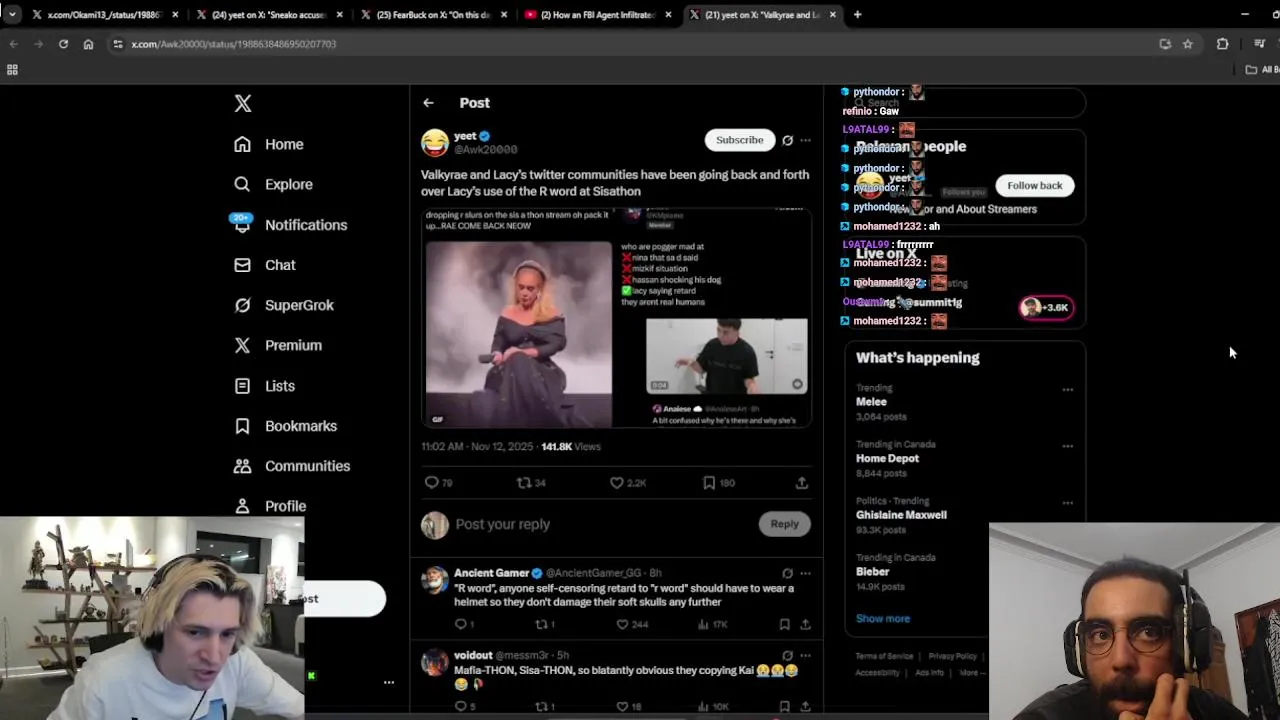Click the Notifications bell icon

(x=242, y=224)
